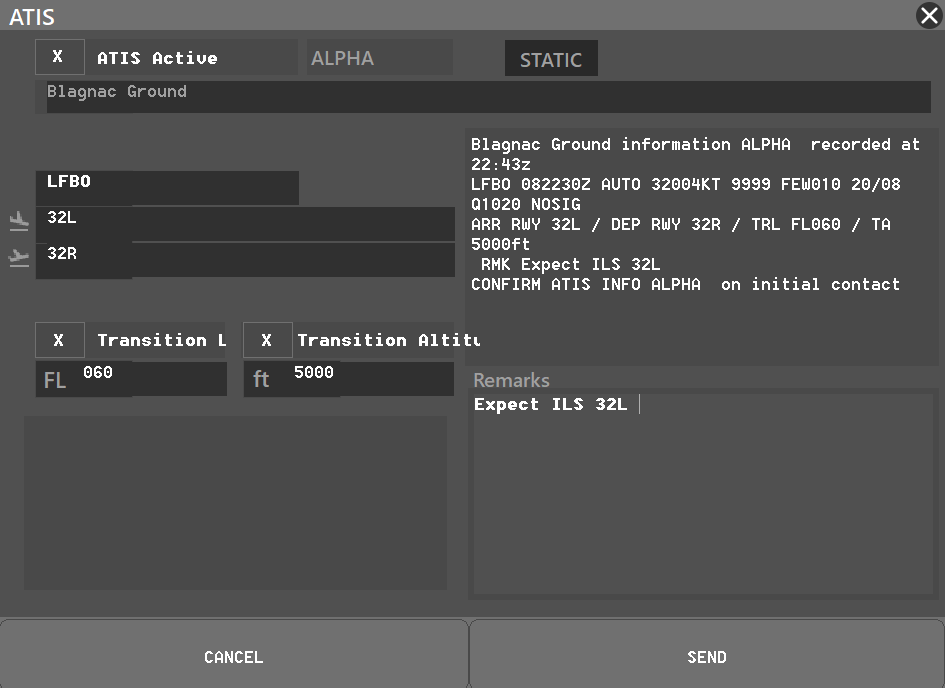
Task: Click the Remarks text area
Action: [x=703, y=494]
